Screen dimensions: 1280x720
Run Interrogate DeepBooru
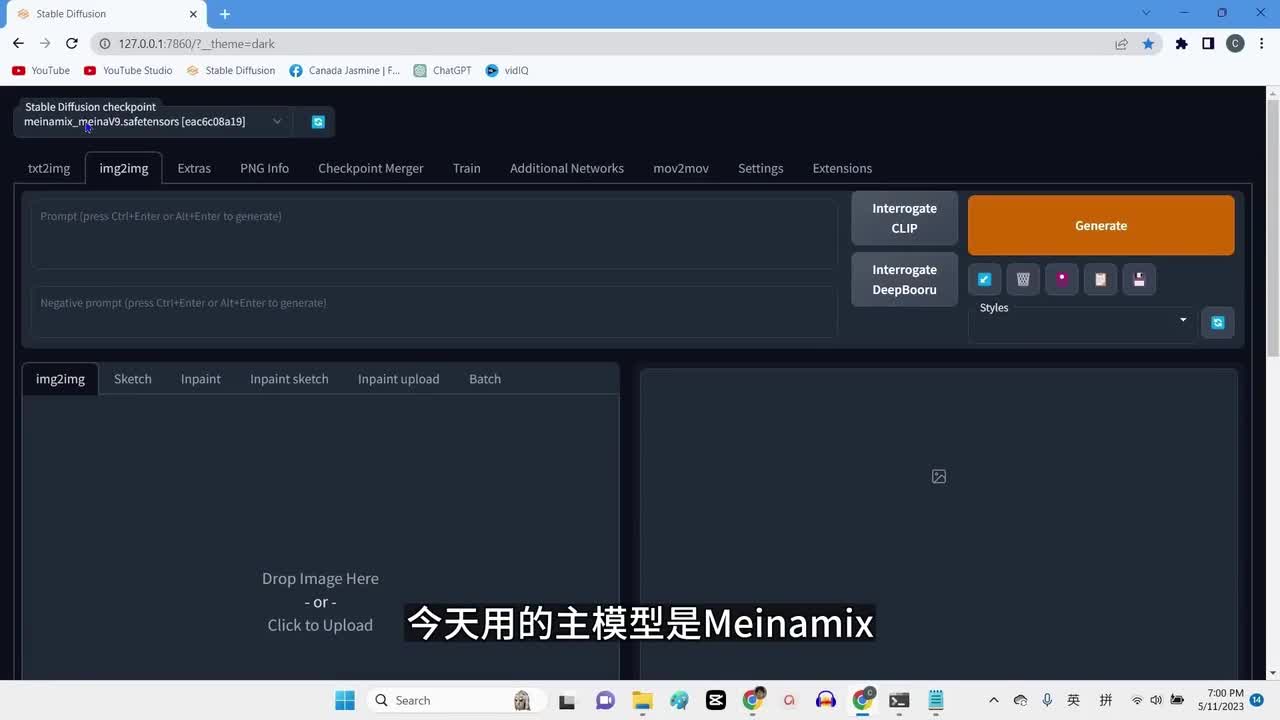(904, 280)
